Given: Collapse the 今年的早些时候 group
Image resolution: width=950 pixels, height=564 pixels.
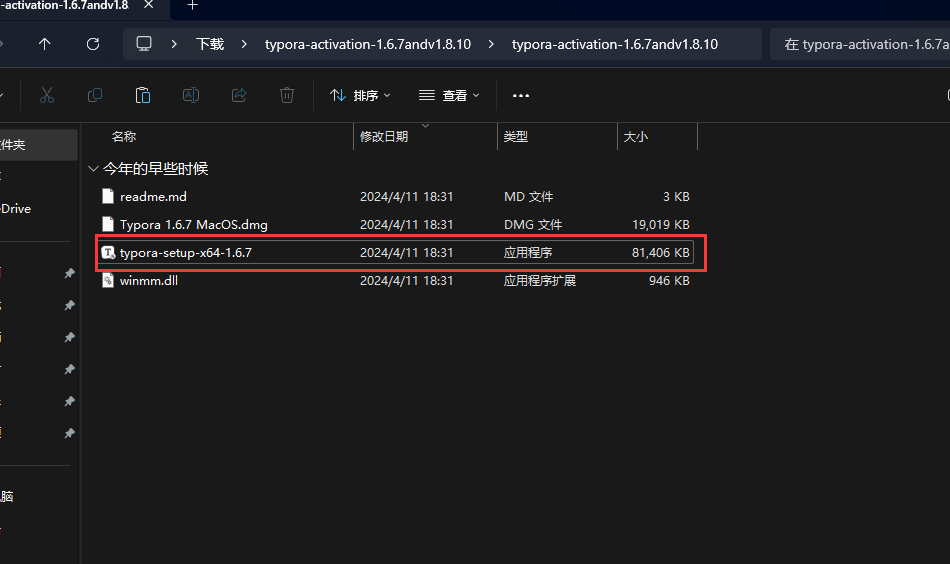Looking at the screenshot, I should coord(93,168).
